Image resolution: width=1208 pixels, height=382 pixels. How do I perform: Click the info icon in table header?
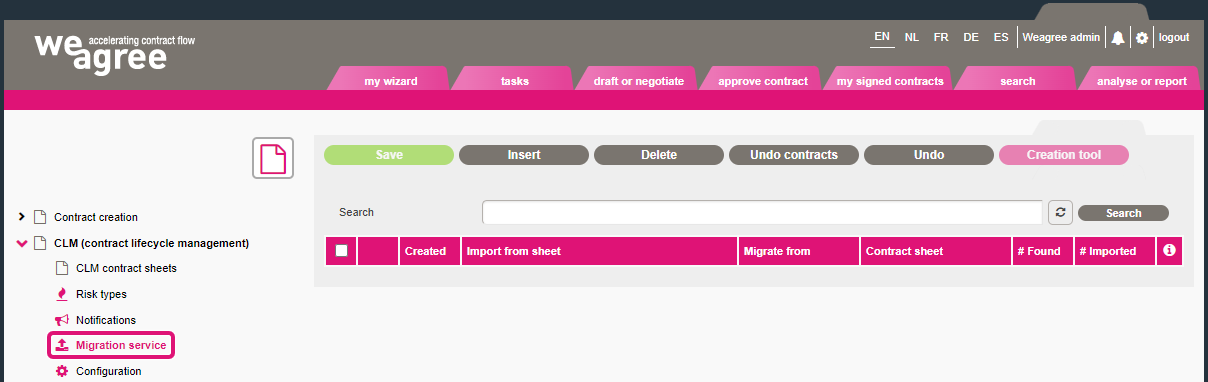click(x=1168, y=251)
